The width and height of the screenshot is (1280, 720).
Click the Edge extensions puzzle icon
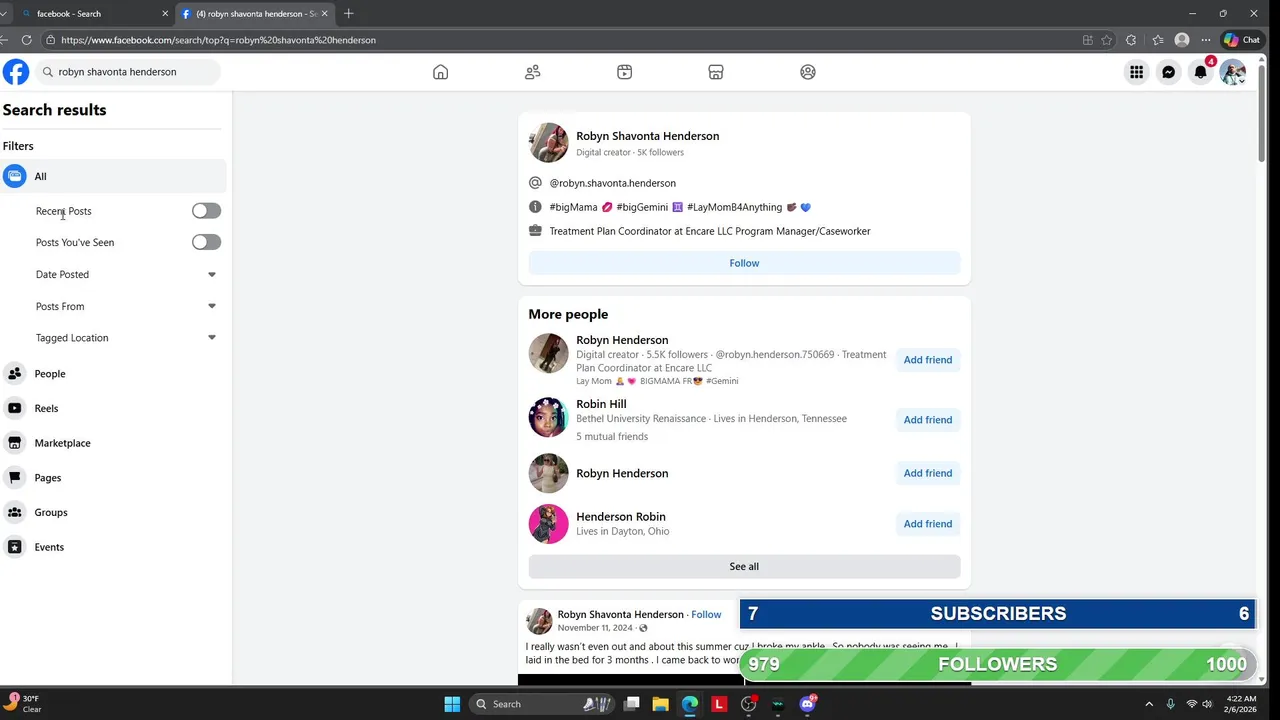coord(1131,40)
